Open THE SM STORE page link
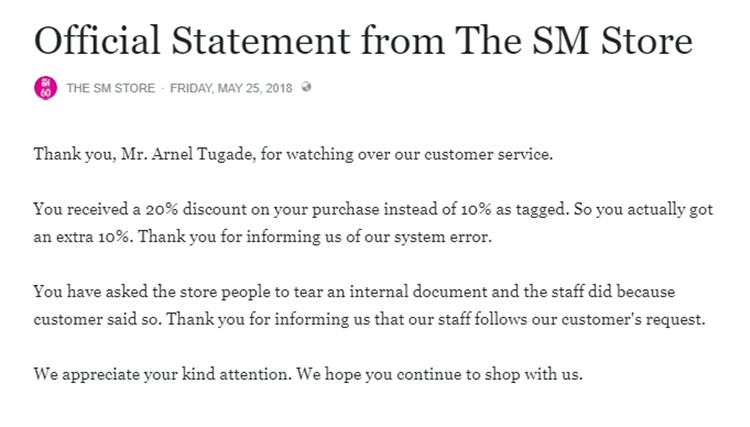This screenshot has height=427, width=750. pos(110,88)
